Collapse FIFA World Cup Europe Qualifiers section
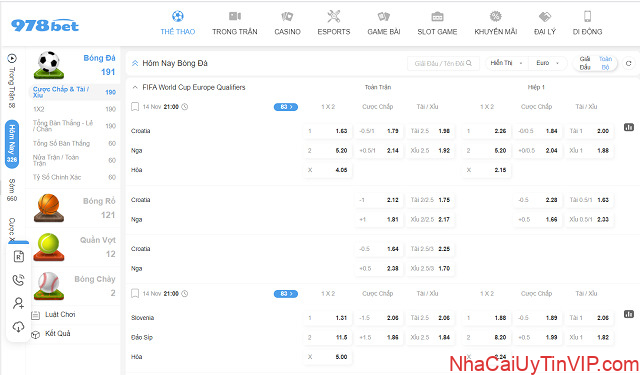Image resolution: width=640 pixels, height=375 pixels. click(x=135, y=87)
